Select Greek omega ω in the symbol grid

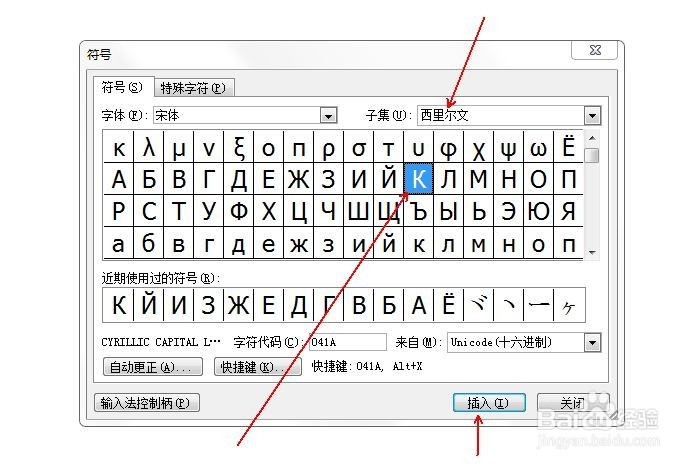538,147
